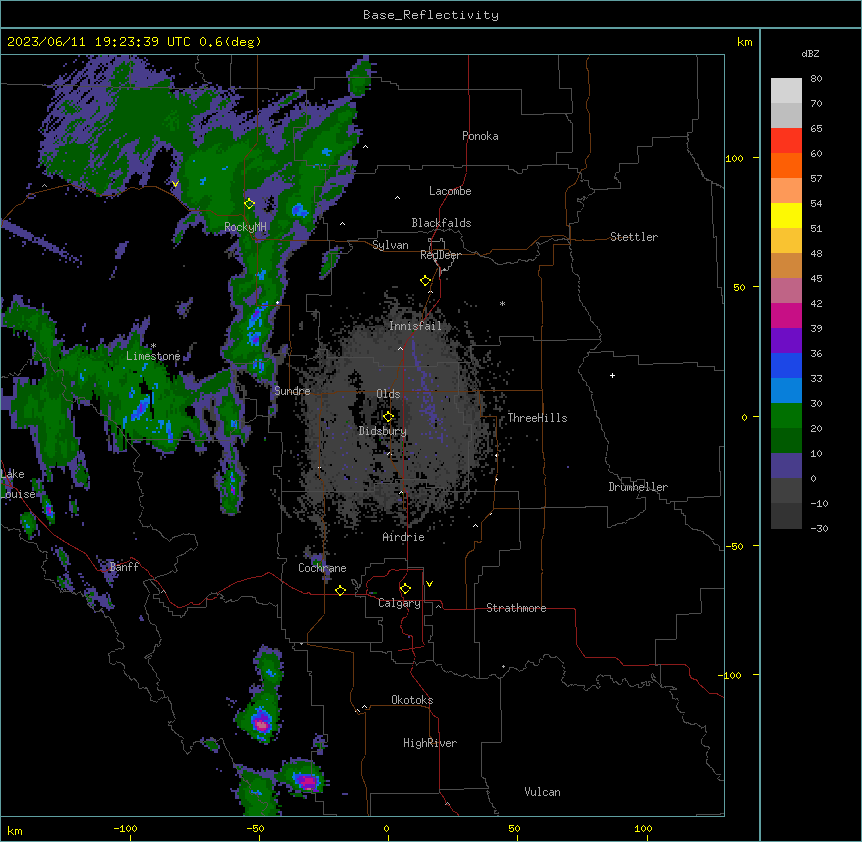The height and width of the screenshot is (842, 862).
Task: Pick the blue 36-33 dBZ legend swatch
Action: click(x=786, y=366)
